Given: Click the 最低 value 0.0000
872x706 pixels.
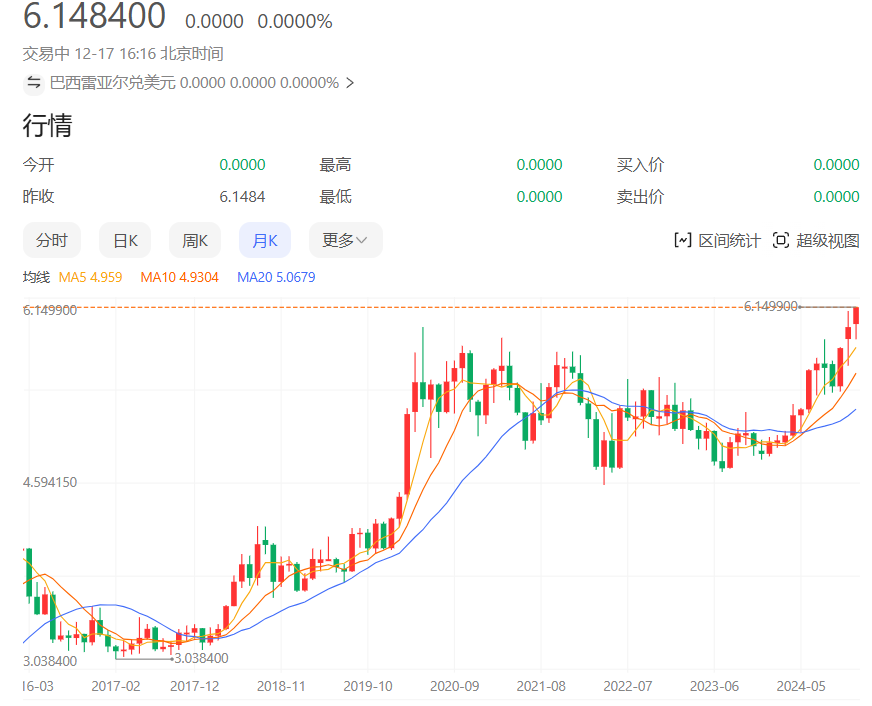Looking at the screenshot, I should tap(539, 197).
